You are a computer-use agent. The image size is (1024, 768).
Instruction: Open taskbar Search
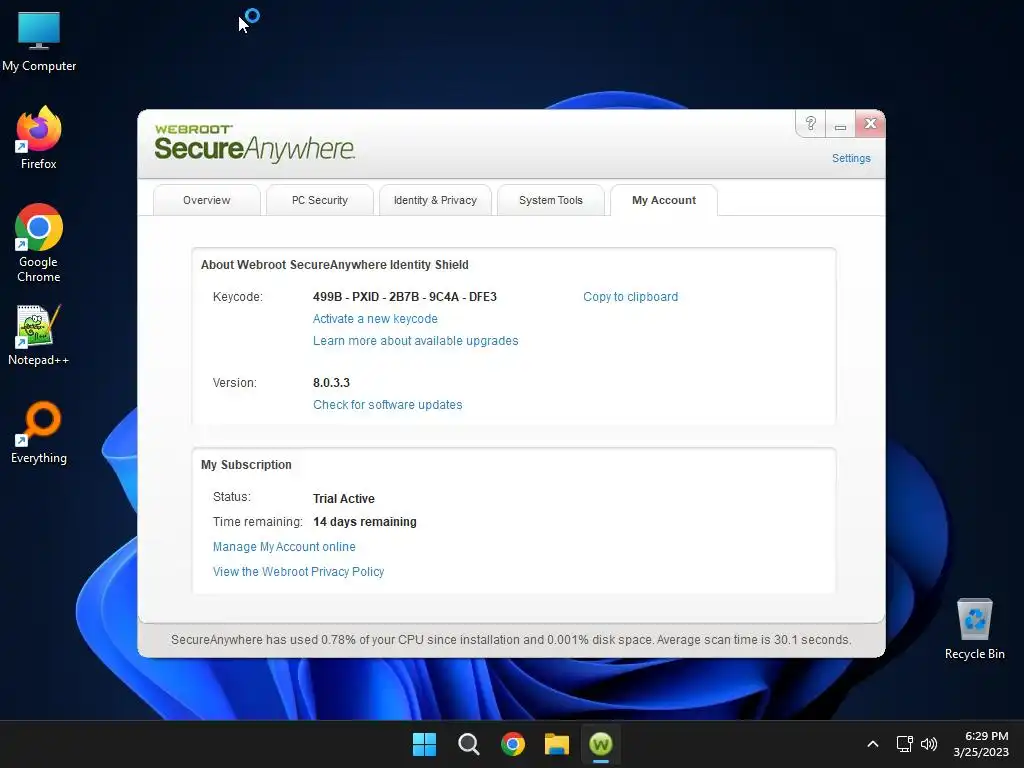tap(469, 744)
